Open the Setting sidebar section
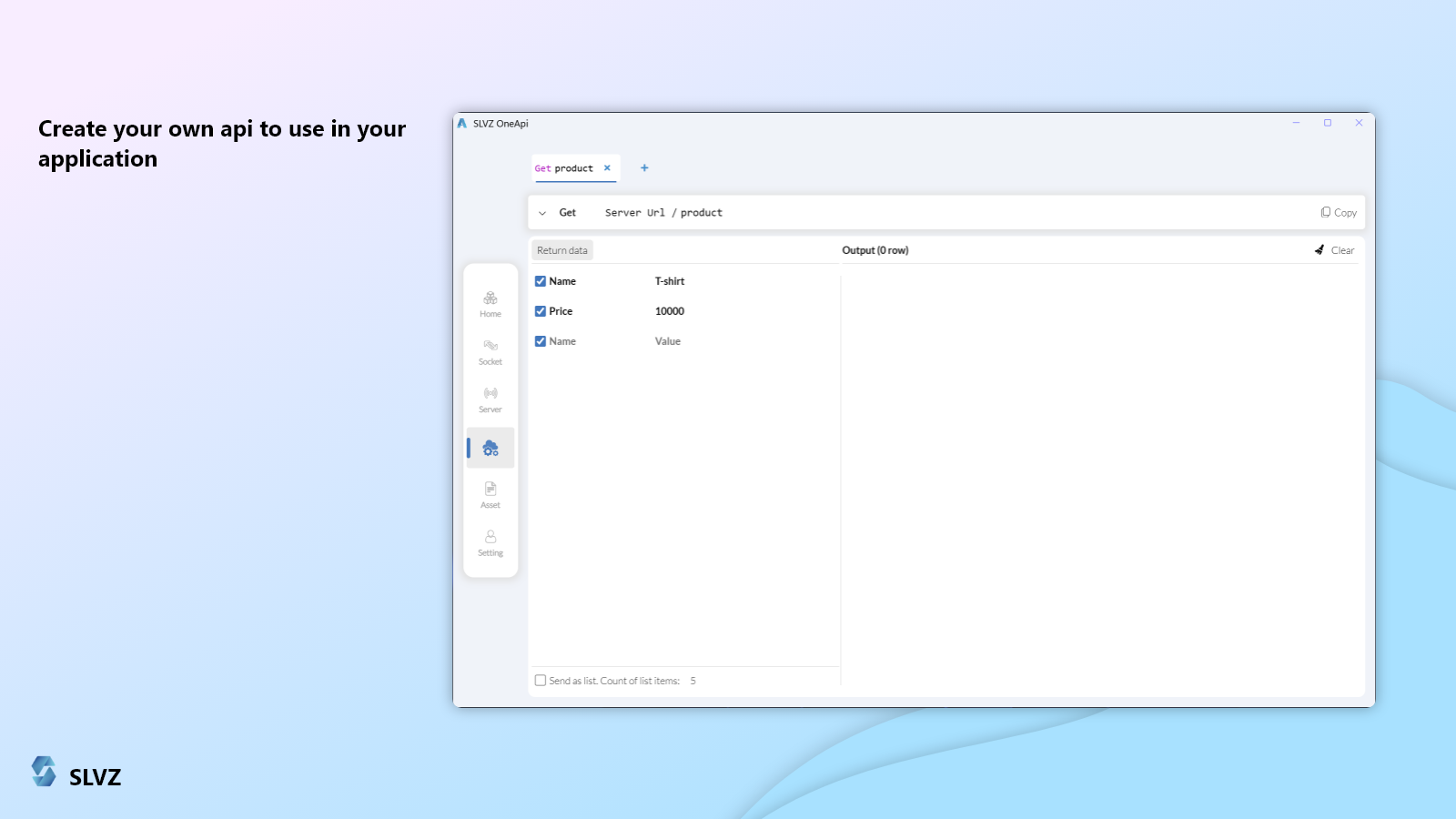Screen dimensions: 1456x819 point(490,543)
